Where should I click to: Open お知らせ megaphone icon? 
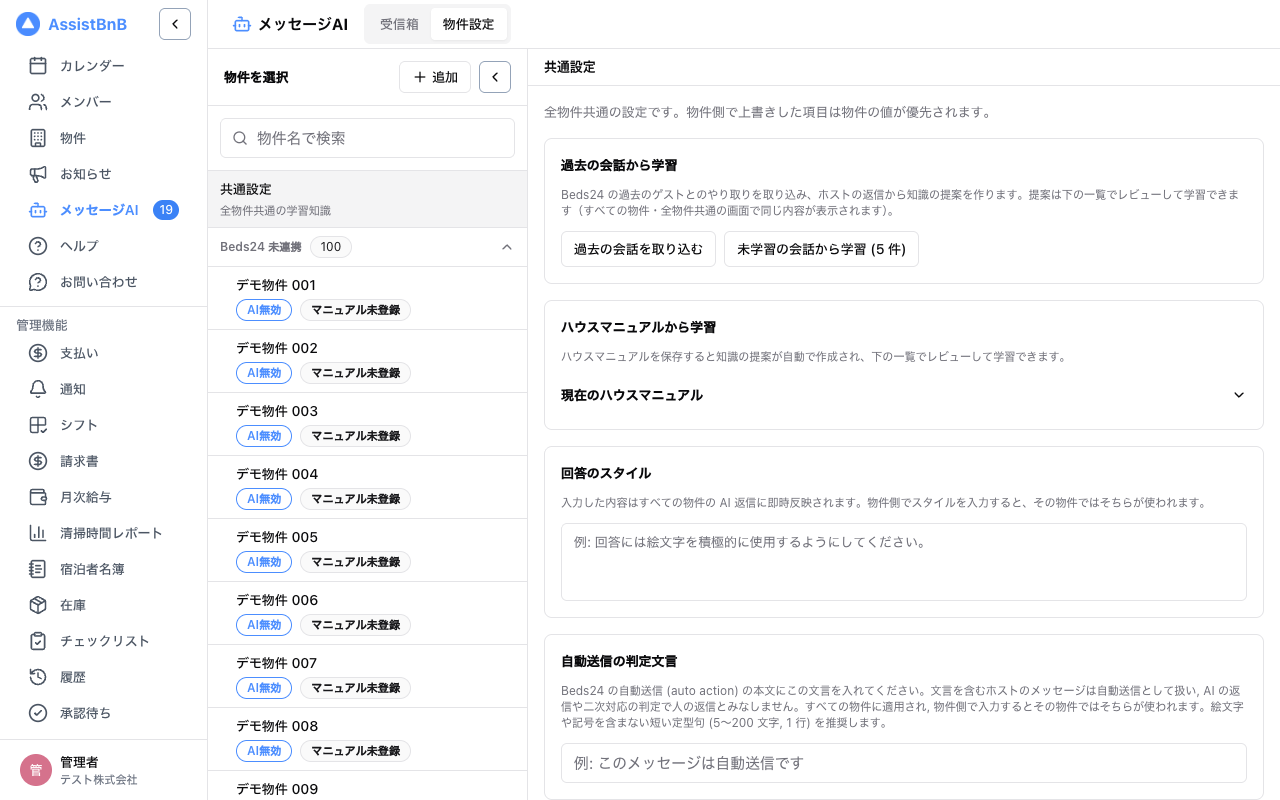click(38, 174)
